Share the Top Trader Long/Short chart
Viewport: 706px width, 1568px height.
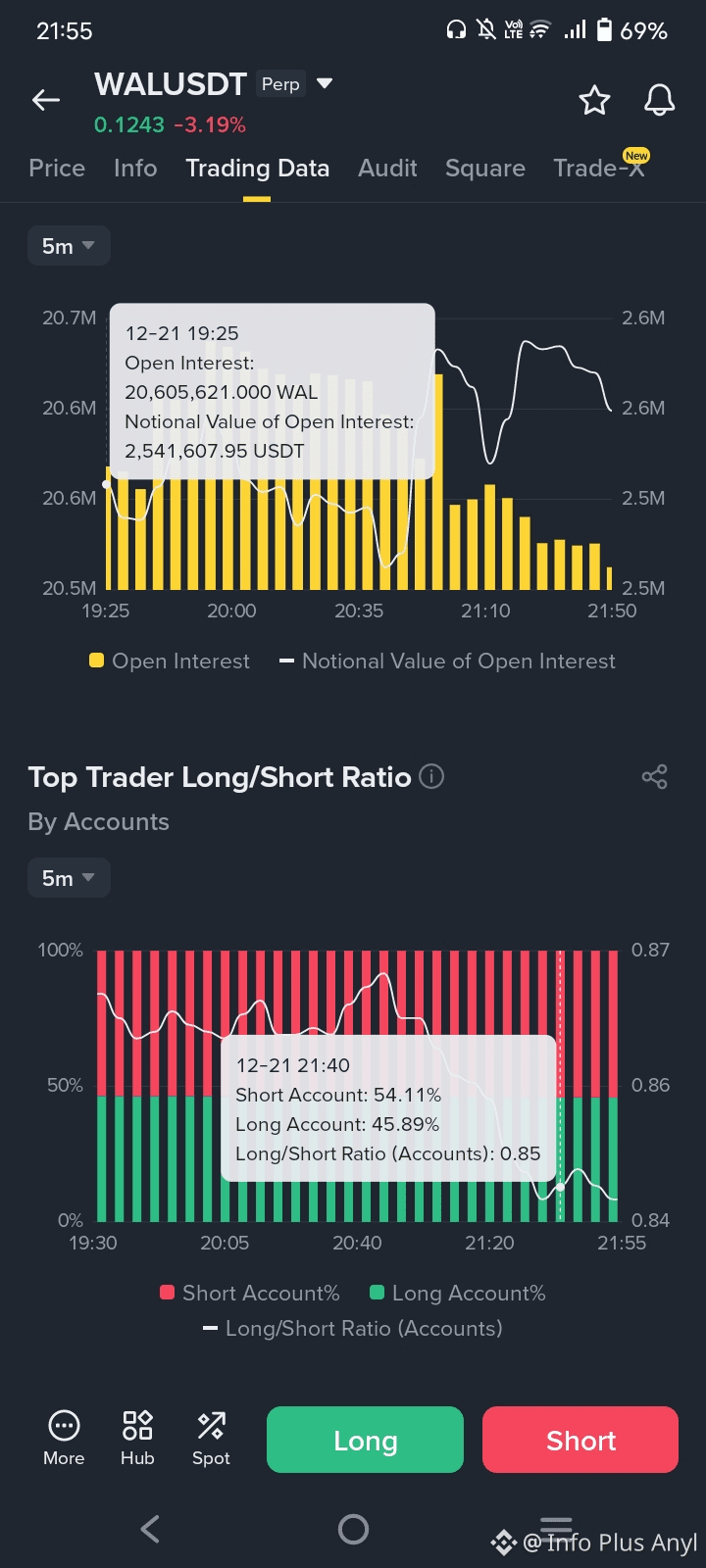click(x=654, y=777)
